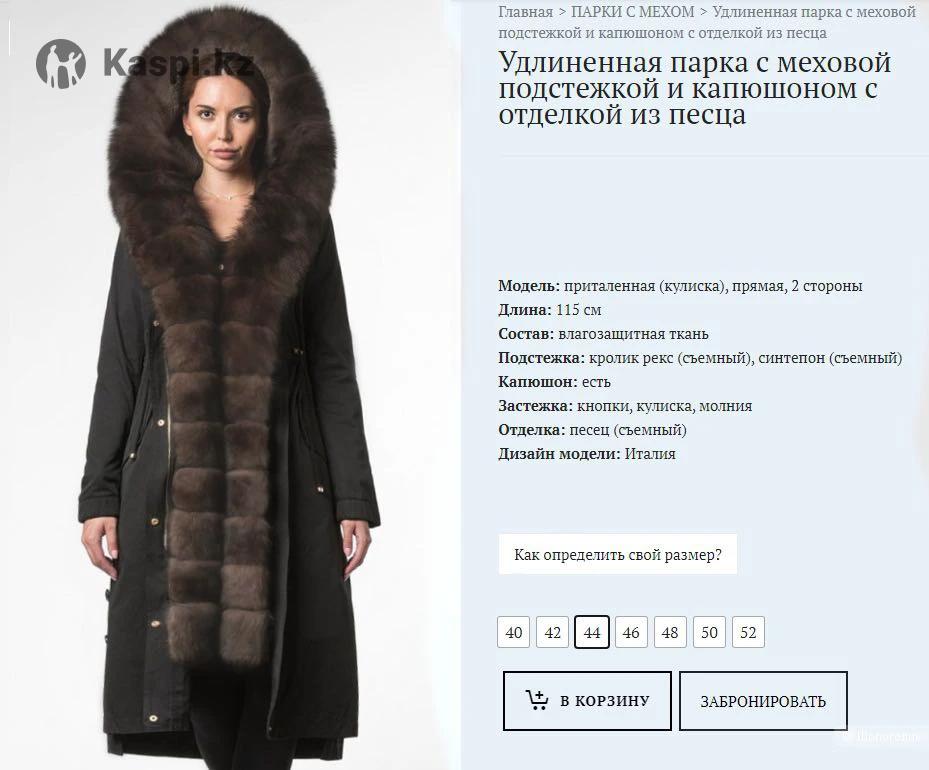Select size 48
This screenshot has height=770, width=929.
(670, 632)
